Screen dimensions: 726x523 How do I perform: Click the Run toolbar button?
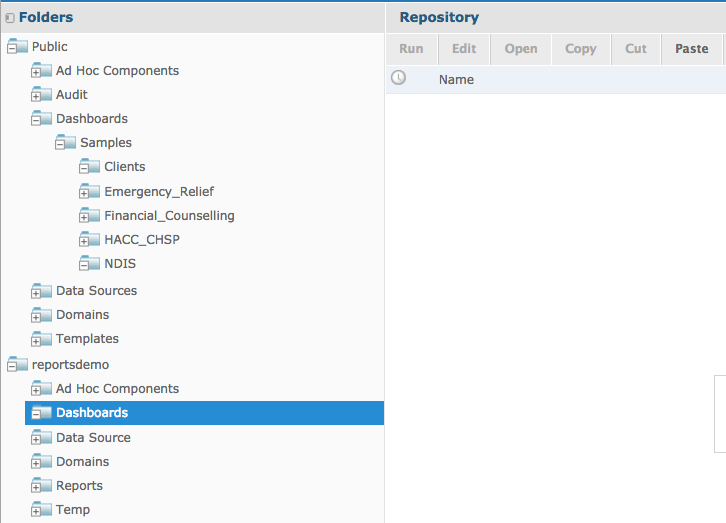411,49
